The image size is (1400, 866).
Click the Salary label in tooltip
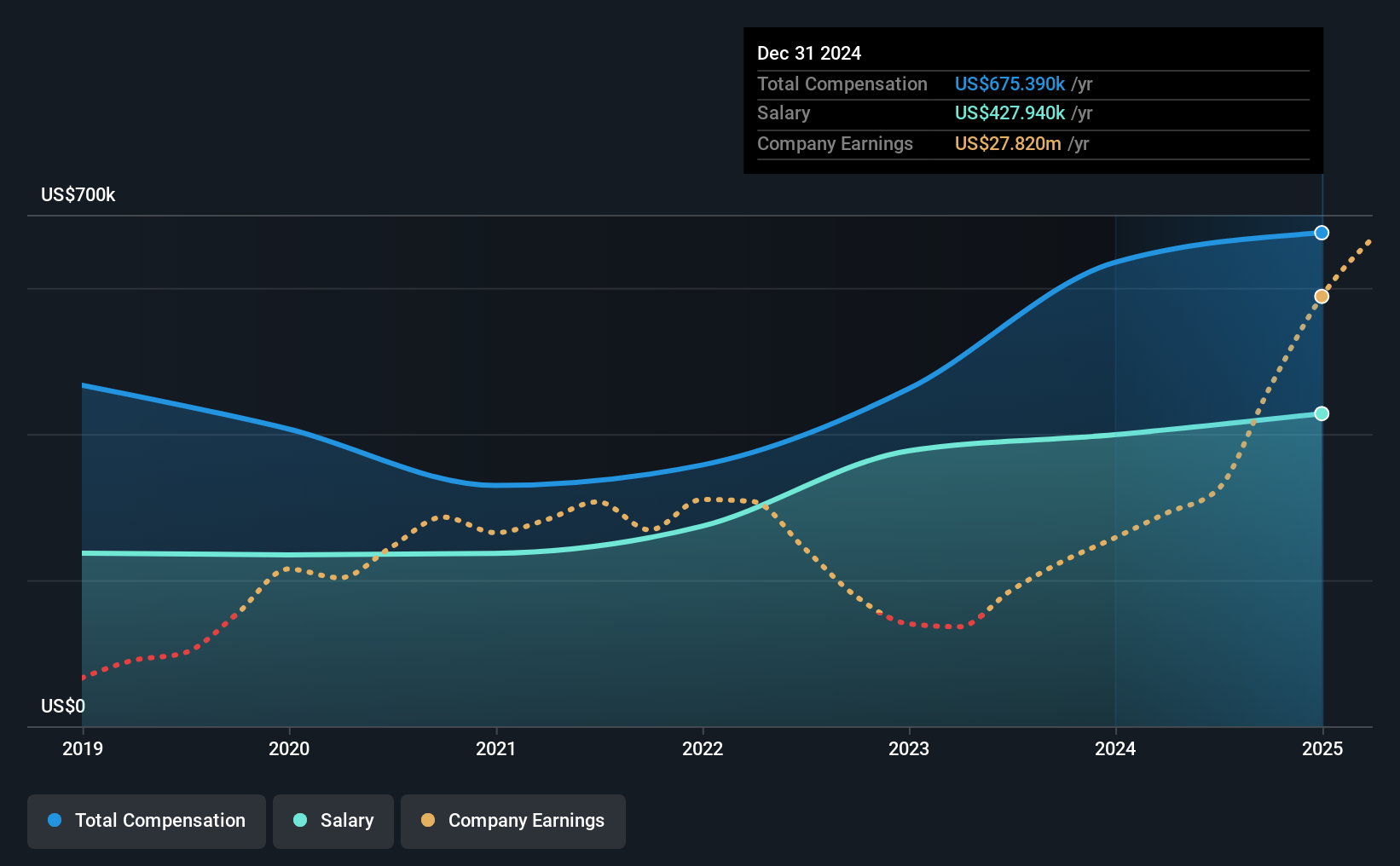pos(784,113)
